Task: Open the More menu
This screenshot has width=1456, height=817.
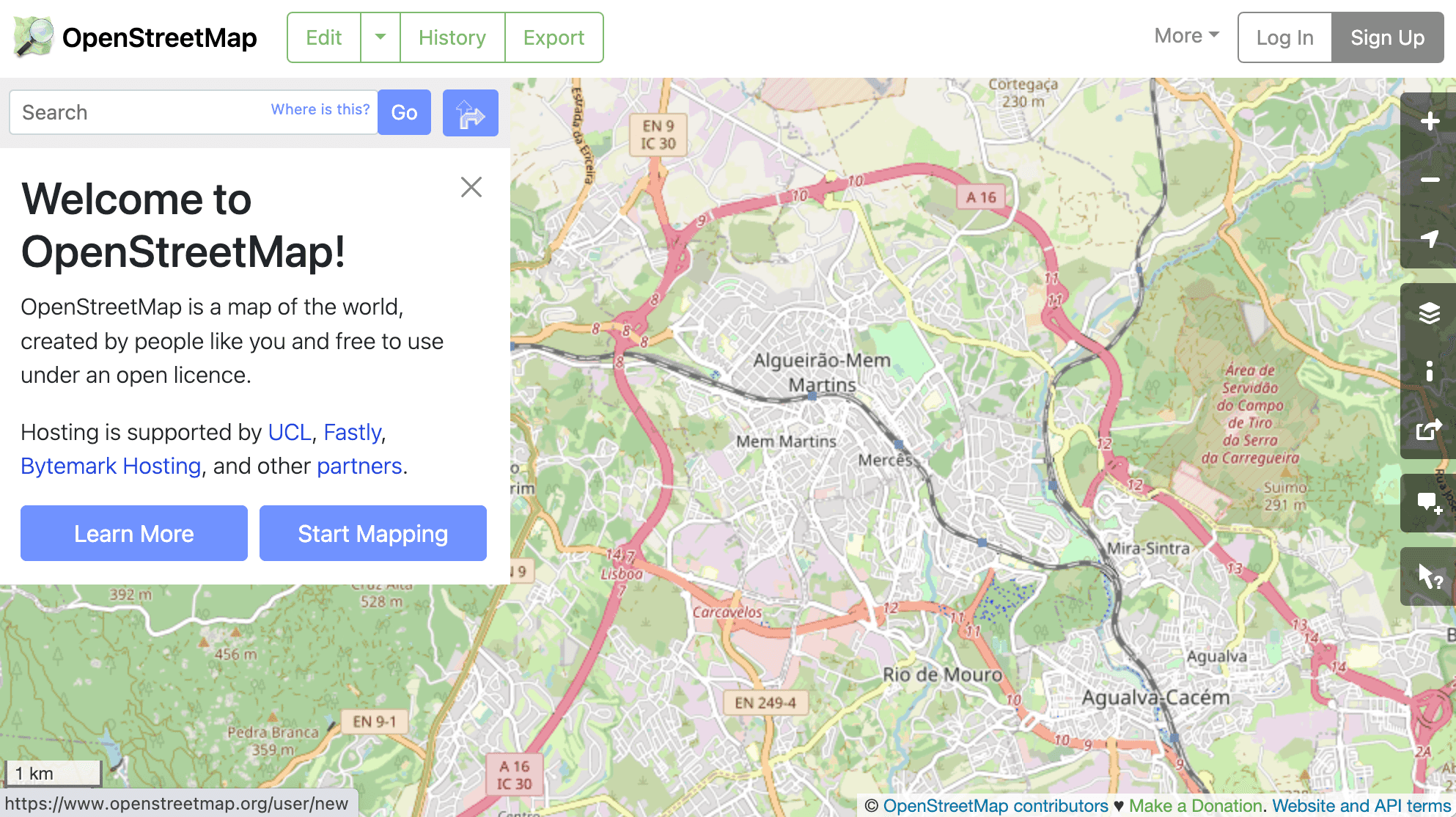Action: 1186,36
